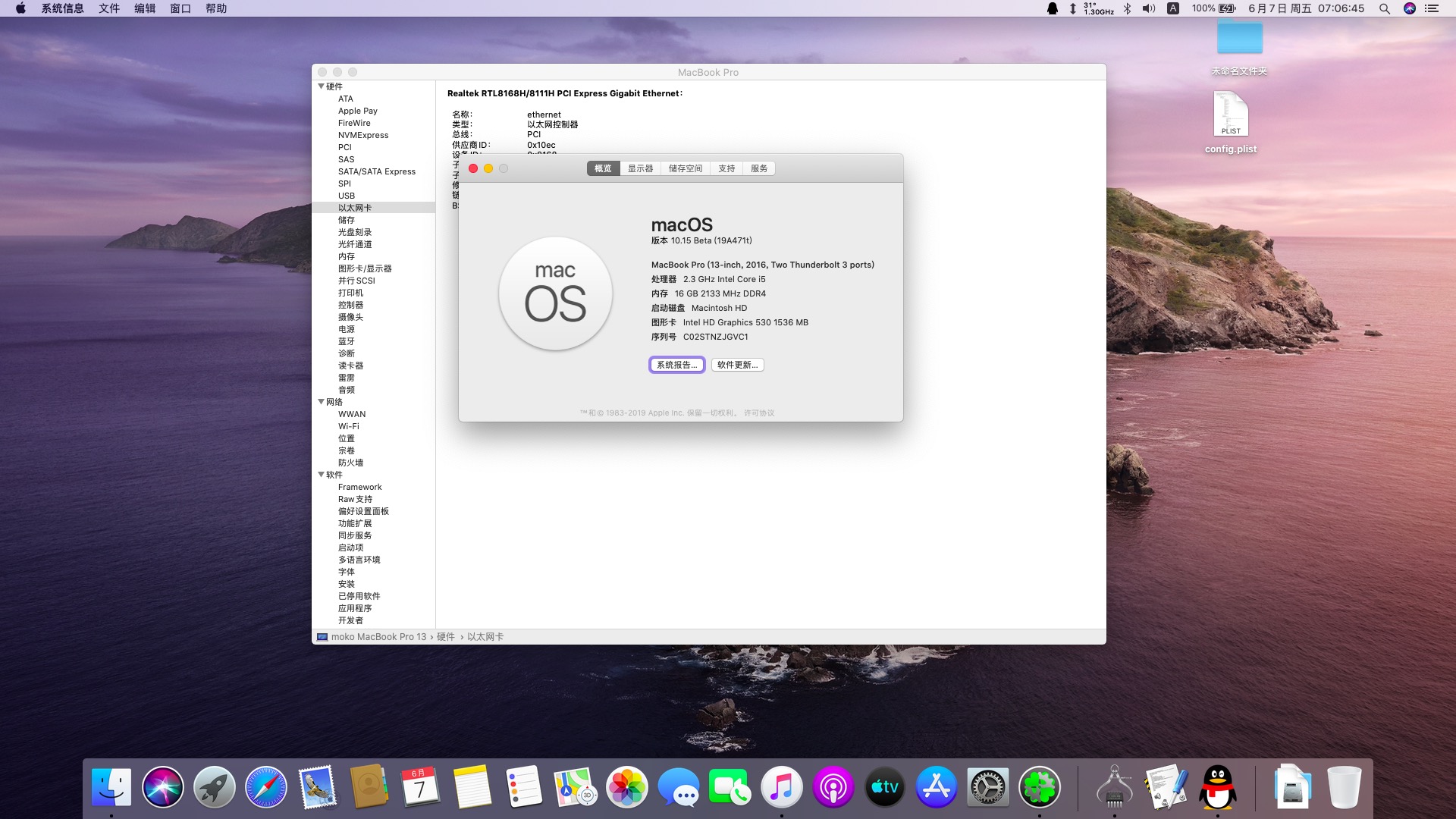Open Podcasts app in Dock
The width and height of the screenshot is (1456, 819).
833,787
